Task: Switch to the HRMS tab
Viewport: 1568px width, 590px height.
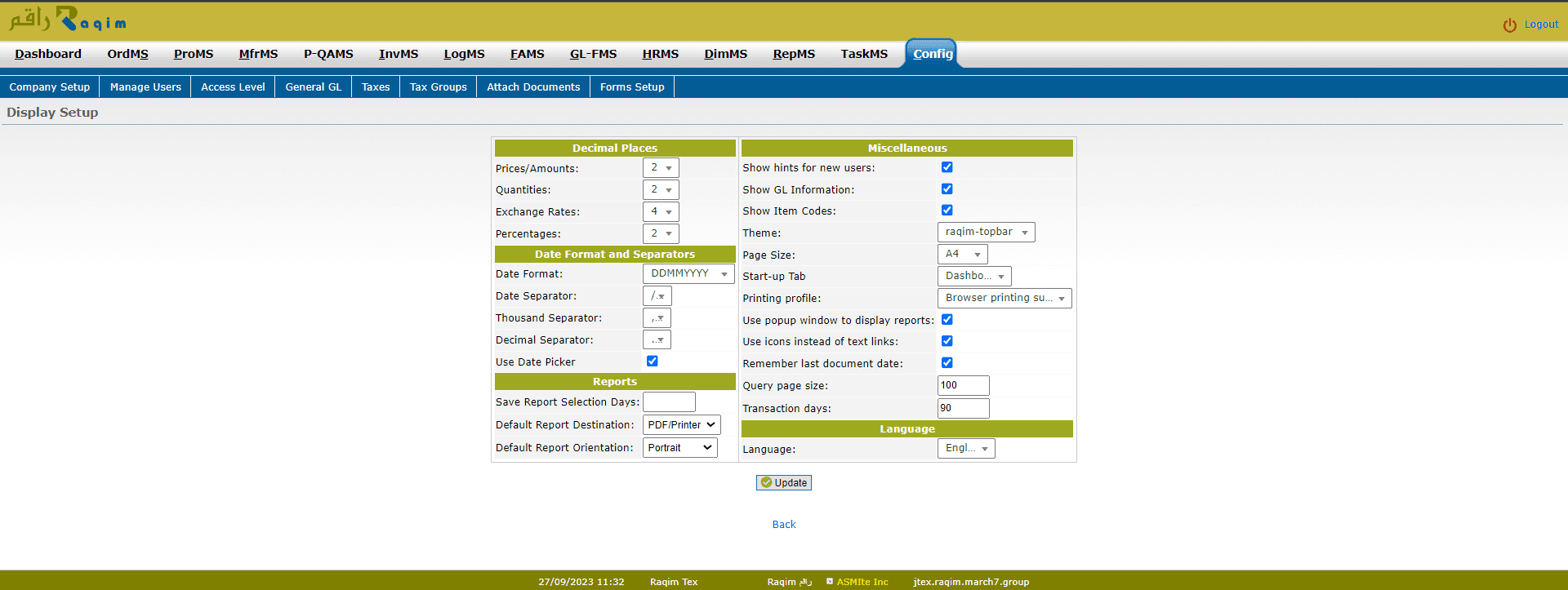Action: pos(660,54)
